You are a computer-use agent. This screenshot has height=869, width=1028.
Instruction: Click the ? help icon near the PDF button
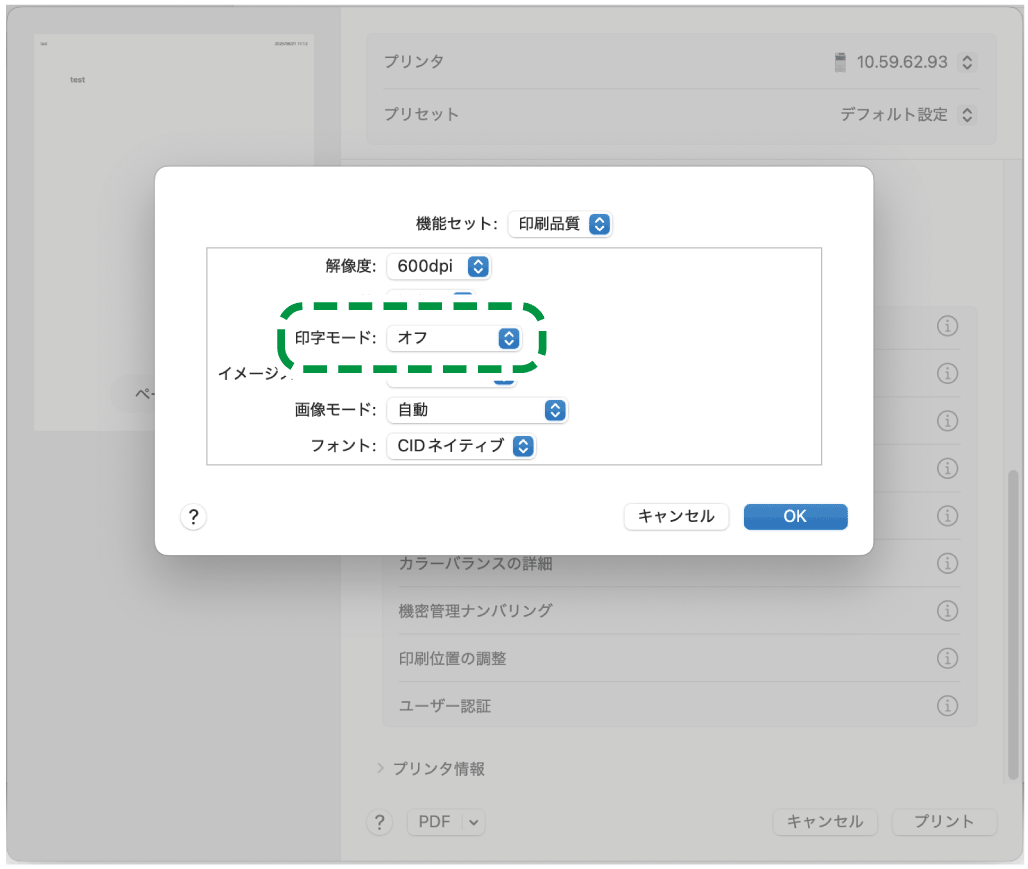(x=379, y=822)
